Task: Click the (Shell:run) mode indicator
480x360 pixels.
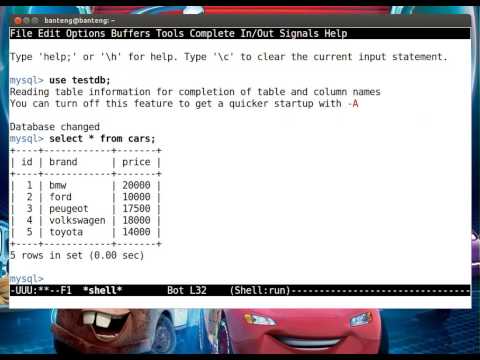Action: click(x=260, y=290)
